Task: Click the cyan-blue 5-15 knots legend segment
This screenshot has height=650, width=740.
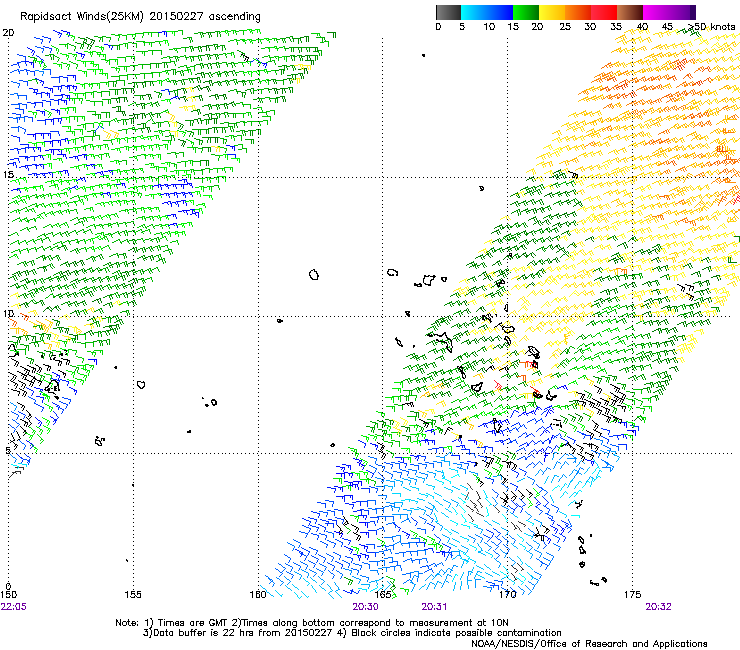Action: [x=487, y=12]
